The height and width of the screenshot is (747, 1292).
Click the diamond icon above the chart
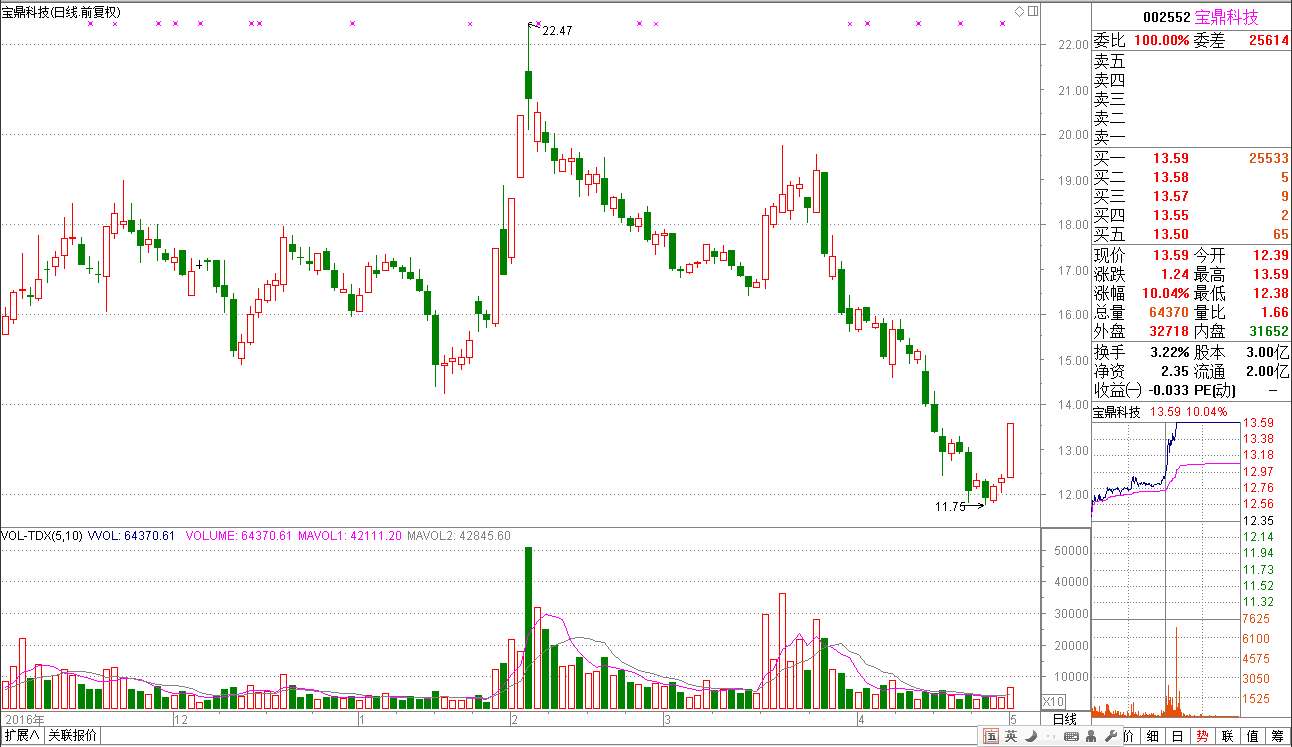tap(1019, 11)
